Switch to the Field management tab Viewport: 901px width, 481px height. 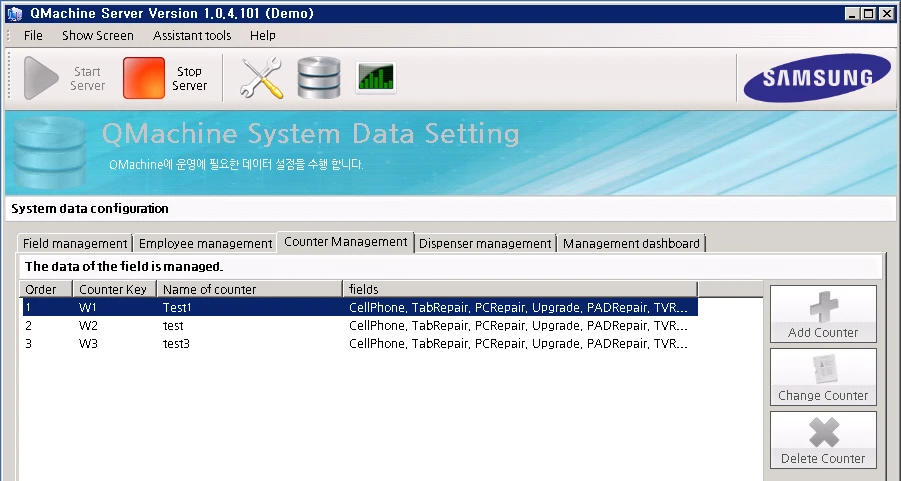pyautogui.click(x=75, y=243)
